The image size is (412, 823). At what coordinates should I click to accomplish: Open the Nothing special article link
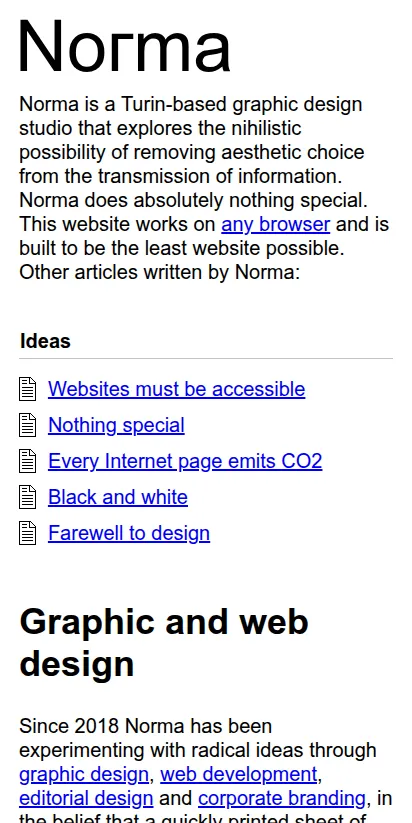click(116, 425)
